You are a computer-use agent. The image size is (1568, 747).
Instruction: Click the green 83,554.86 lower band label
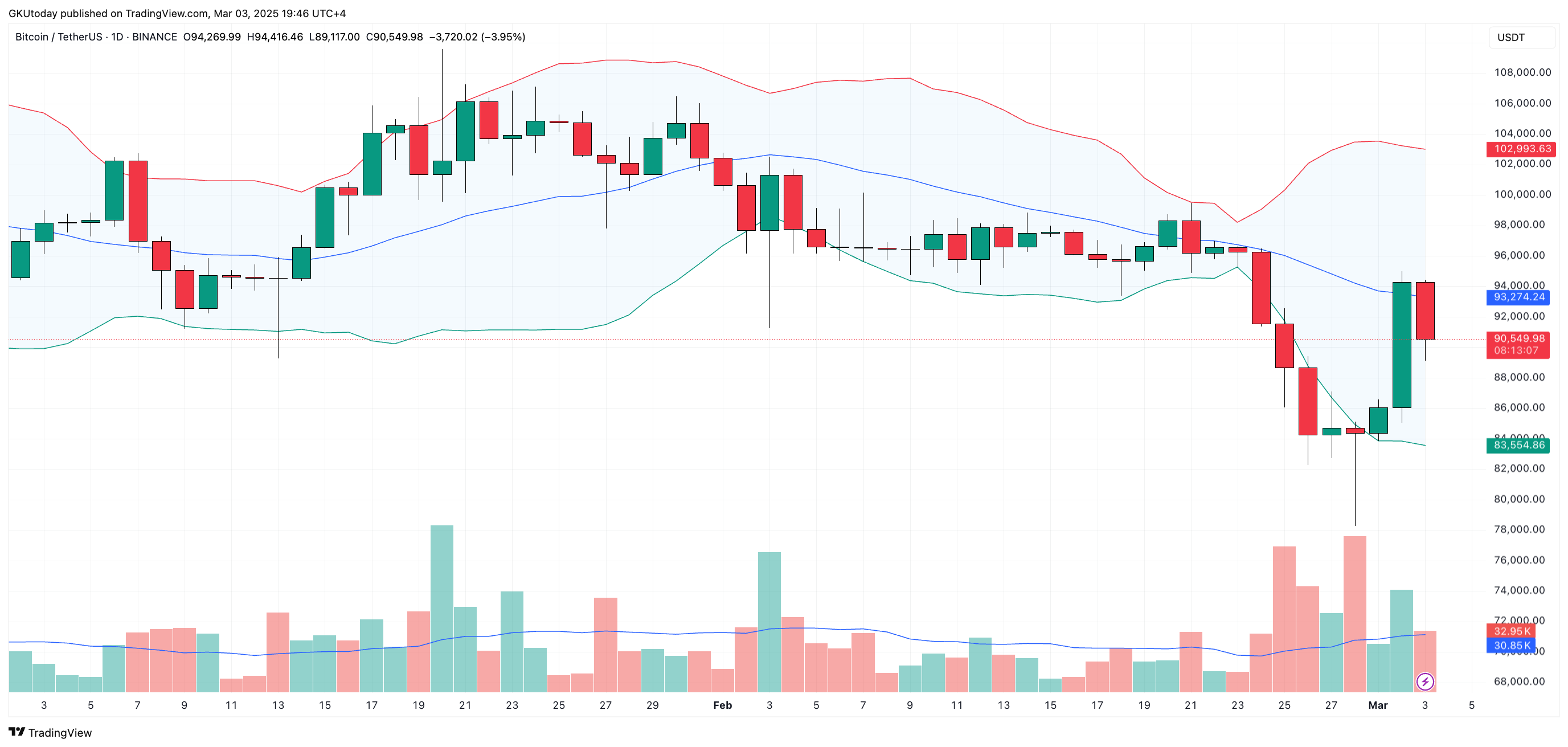click(x=1518, y=445)
